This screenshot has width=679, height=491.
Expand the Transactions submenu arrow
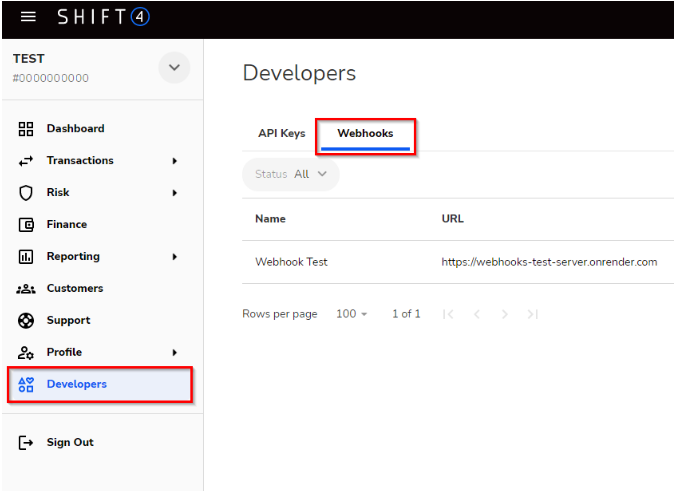(x=175, y=161)
